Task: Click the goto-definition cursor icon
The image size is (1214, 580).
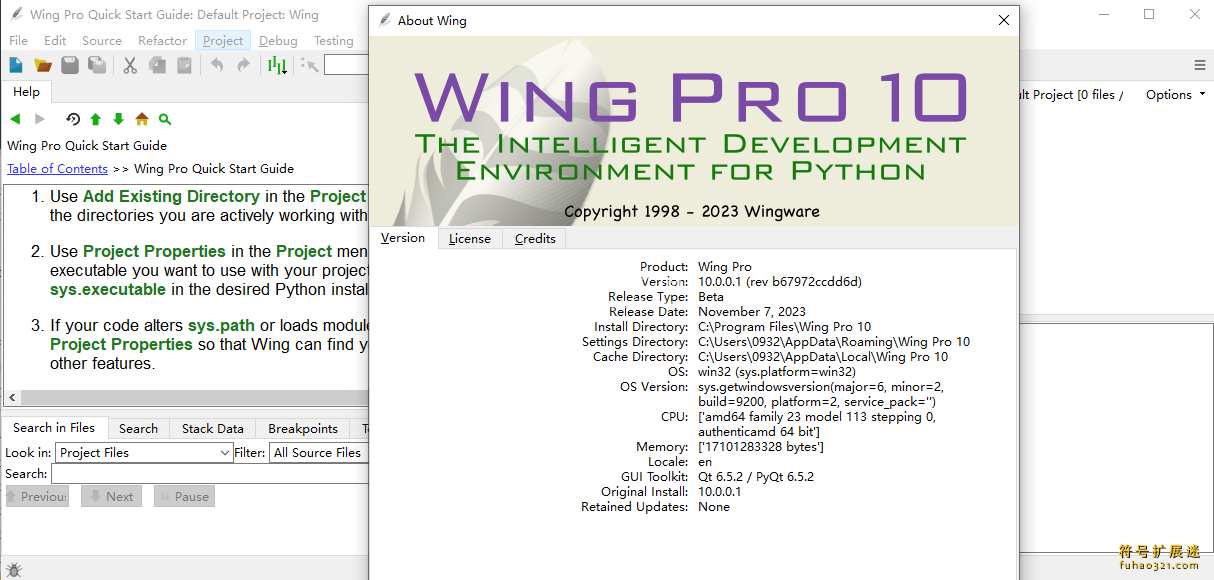Action: coord(310,65)
